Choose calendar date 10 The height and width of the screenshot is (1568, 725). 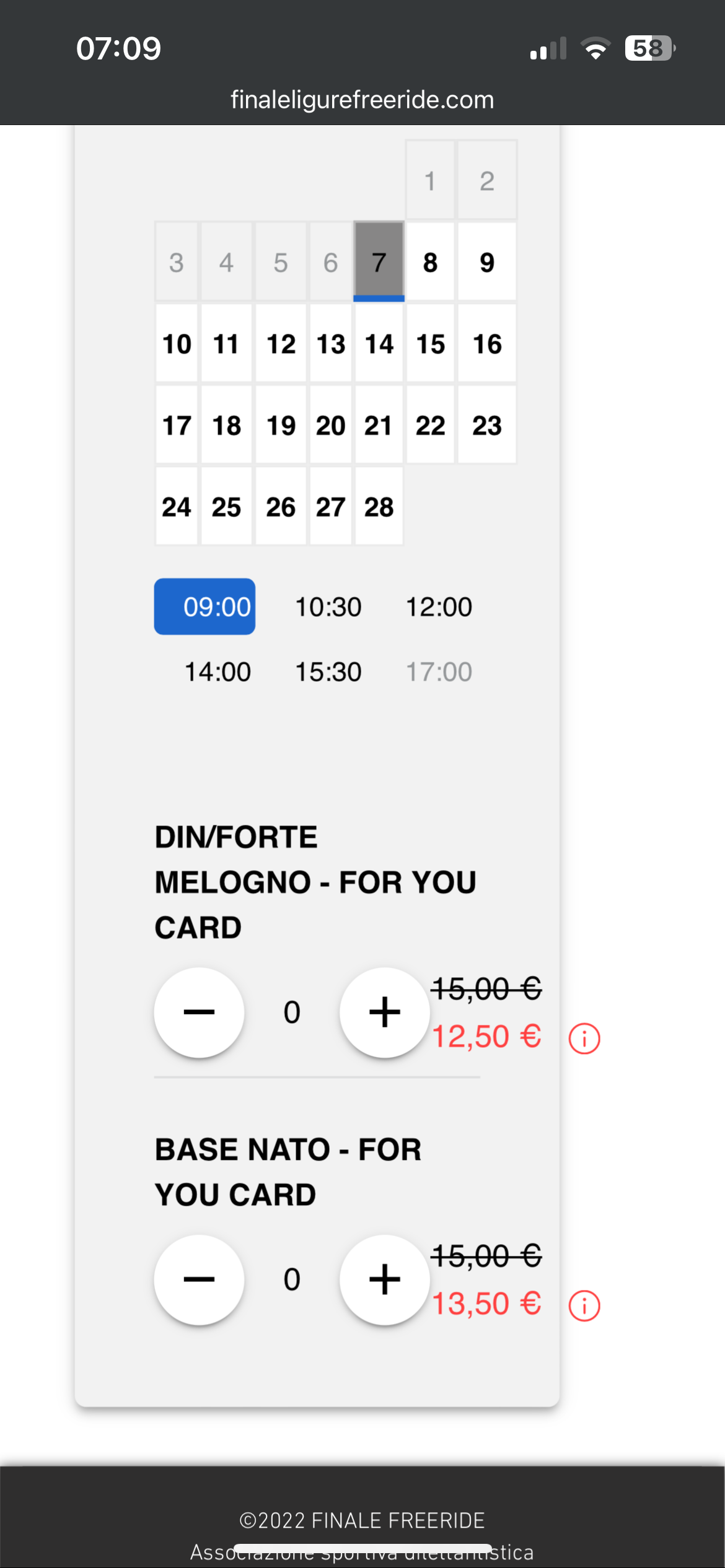click(x=177, y=344)
